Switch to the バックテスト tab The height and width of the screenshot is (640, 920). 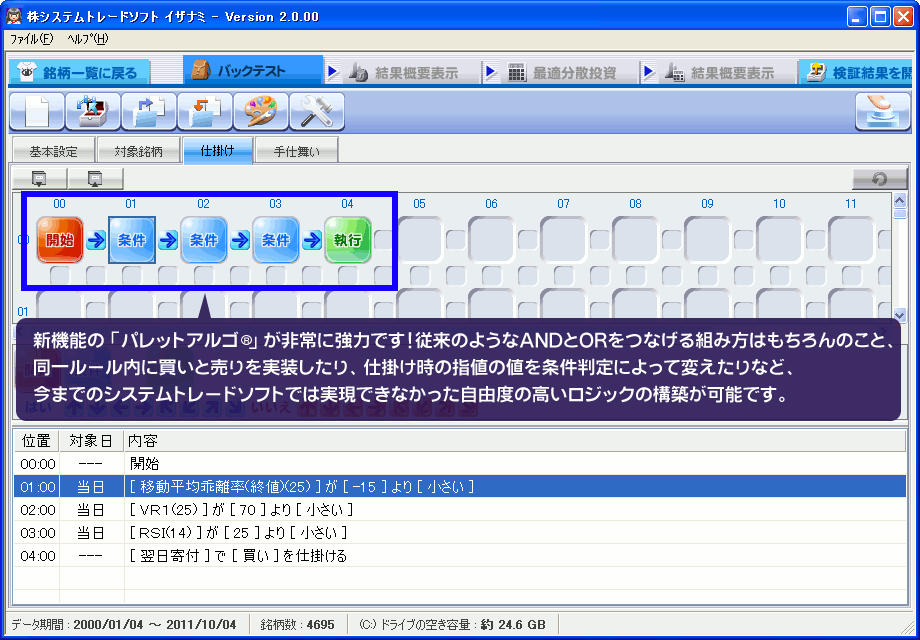[x=253, y=71]
